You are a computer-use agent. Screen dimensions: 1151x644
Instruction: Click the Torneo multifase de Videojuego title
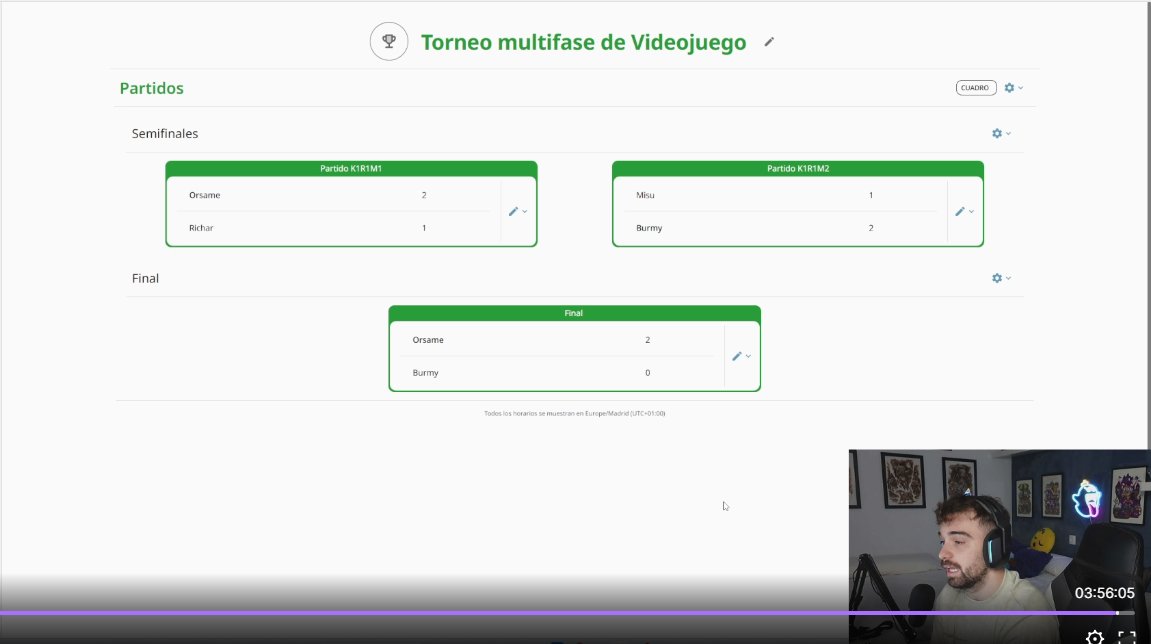coord(584,43)
